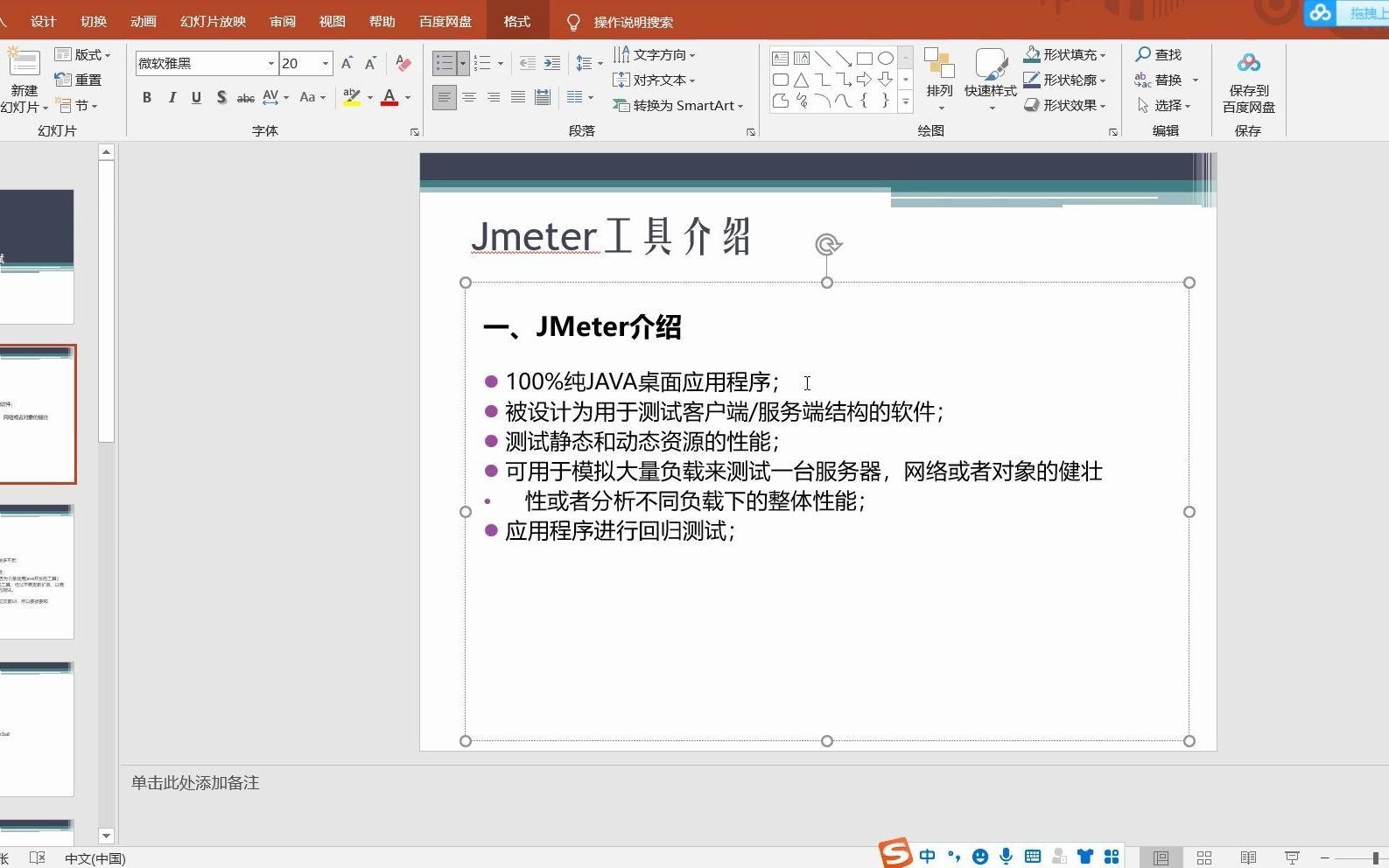Screen dimensions: 1389x868
Task: Click distributed alignment icon
Action: [543, 97]
